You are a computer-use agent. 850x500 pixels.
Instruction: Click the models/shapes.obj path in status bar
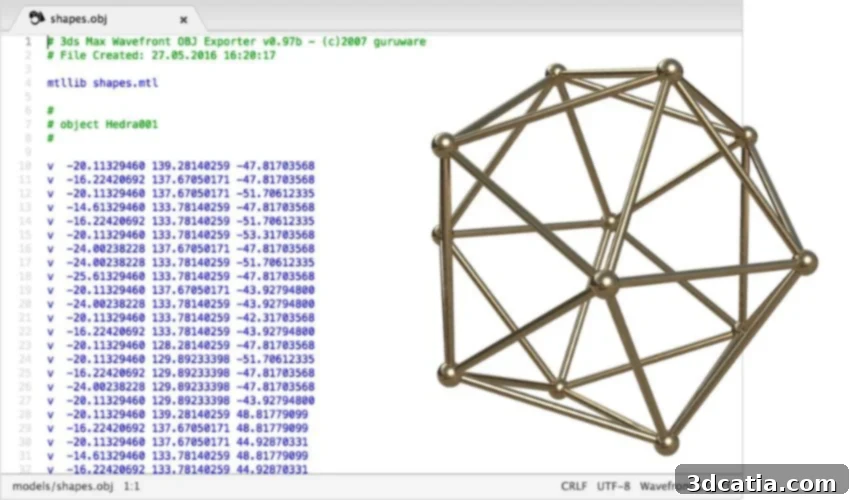pos(63,486)
